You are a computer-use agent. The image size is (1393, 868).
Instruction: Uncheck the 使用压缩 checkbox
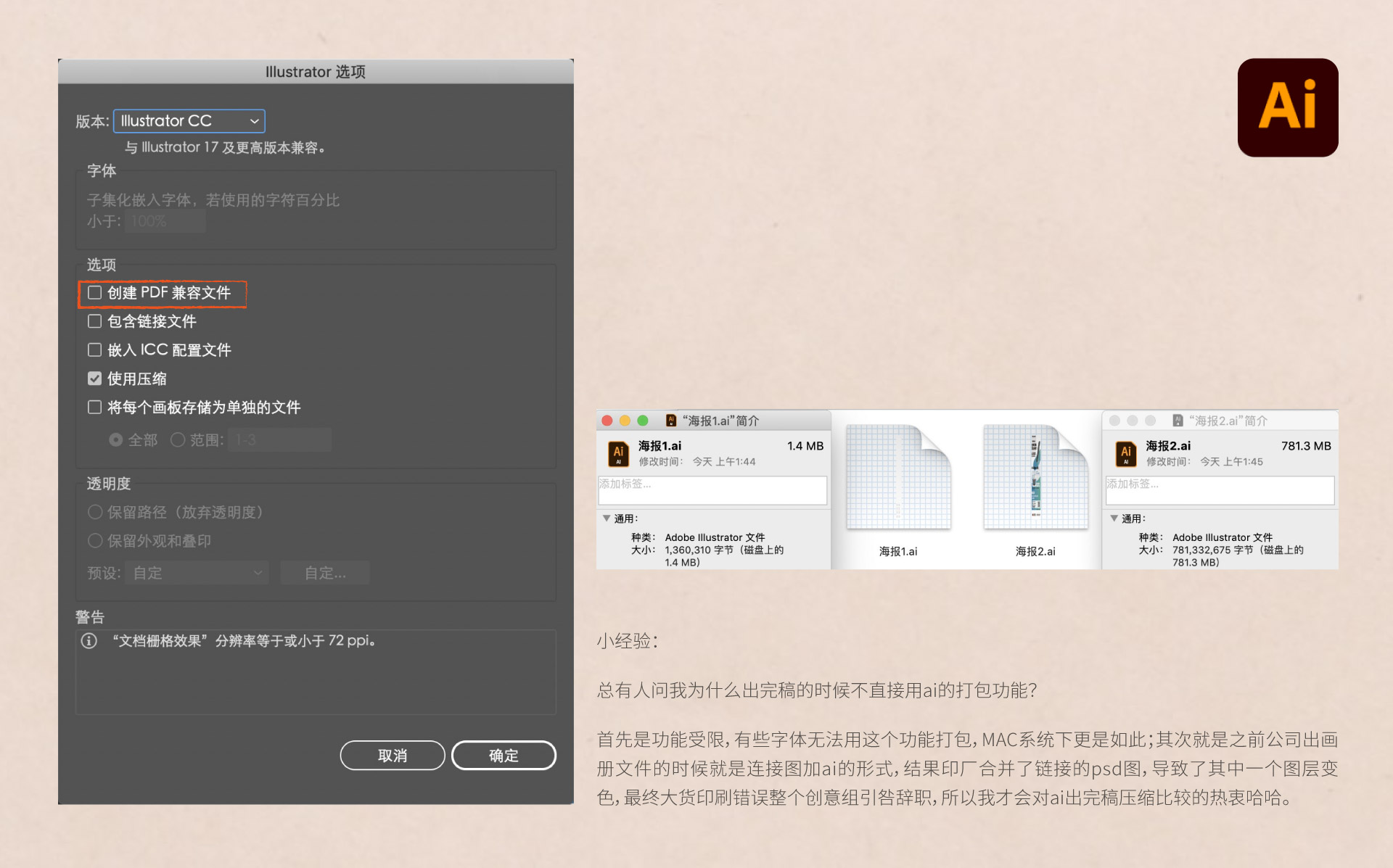click(95, 379)
